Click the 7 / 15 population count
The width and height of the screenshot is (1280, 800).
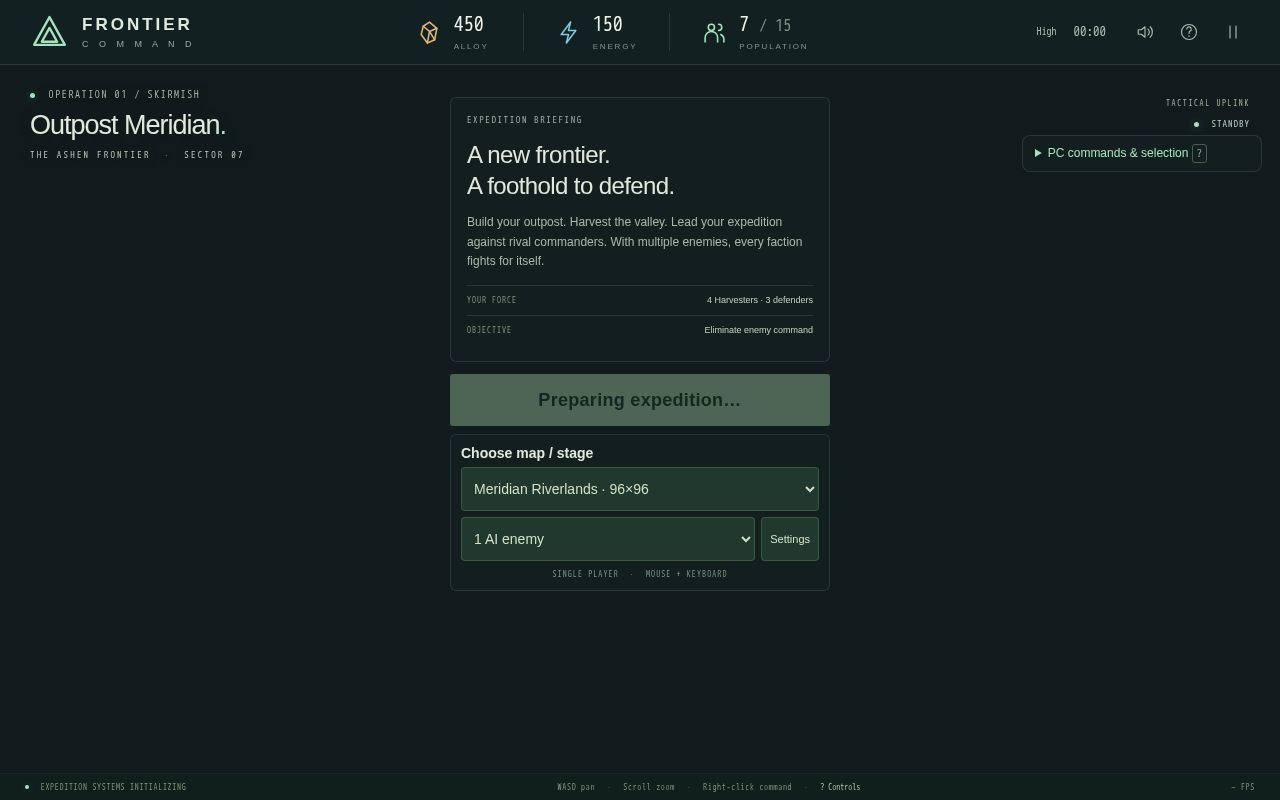tap(765, 25)
